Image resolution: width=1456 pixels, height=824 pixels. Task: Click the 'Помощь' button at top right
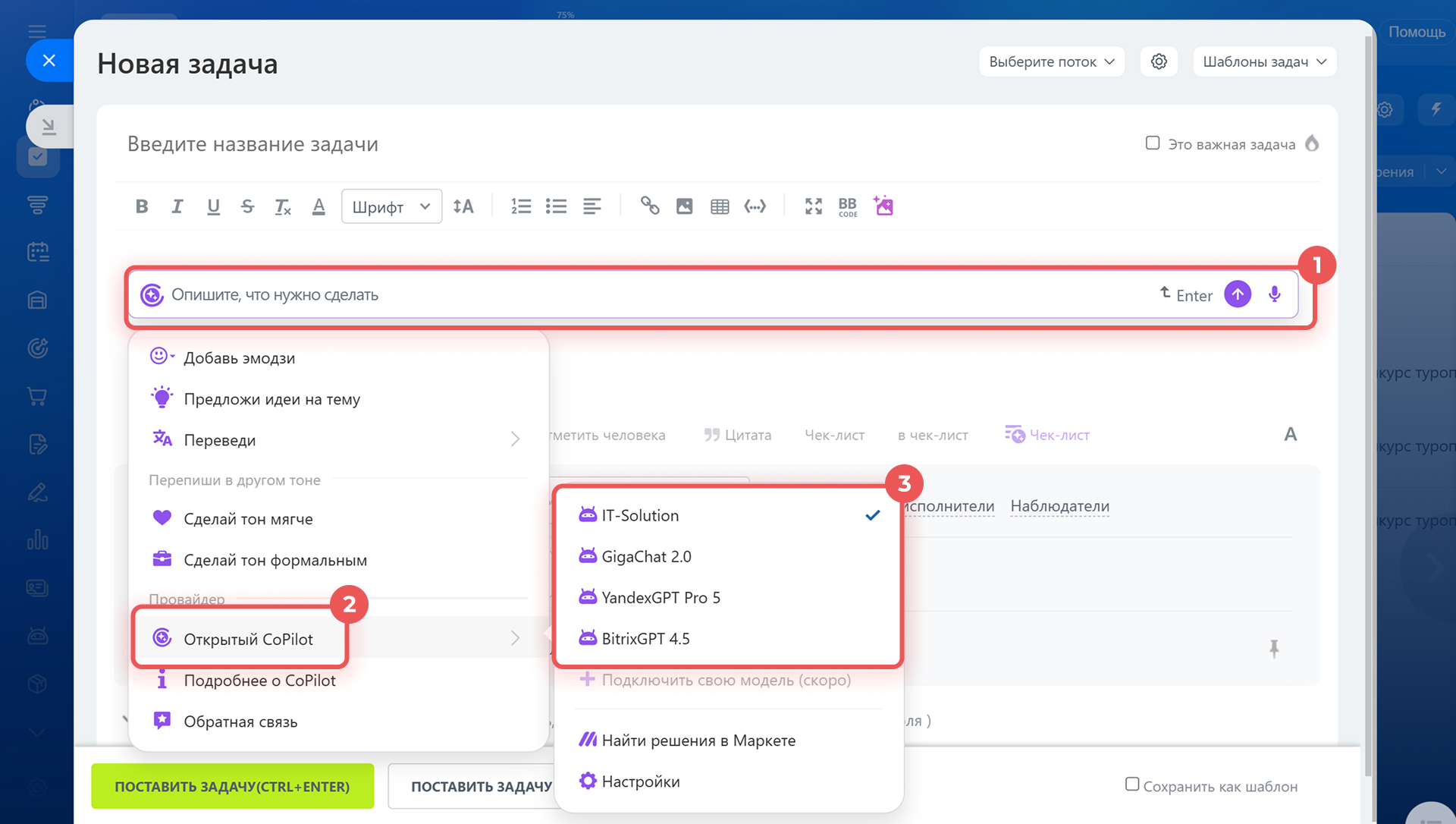1417,32
